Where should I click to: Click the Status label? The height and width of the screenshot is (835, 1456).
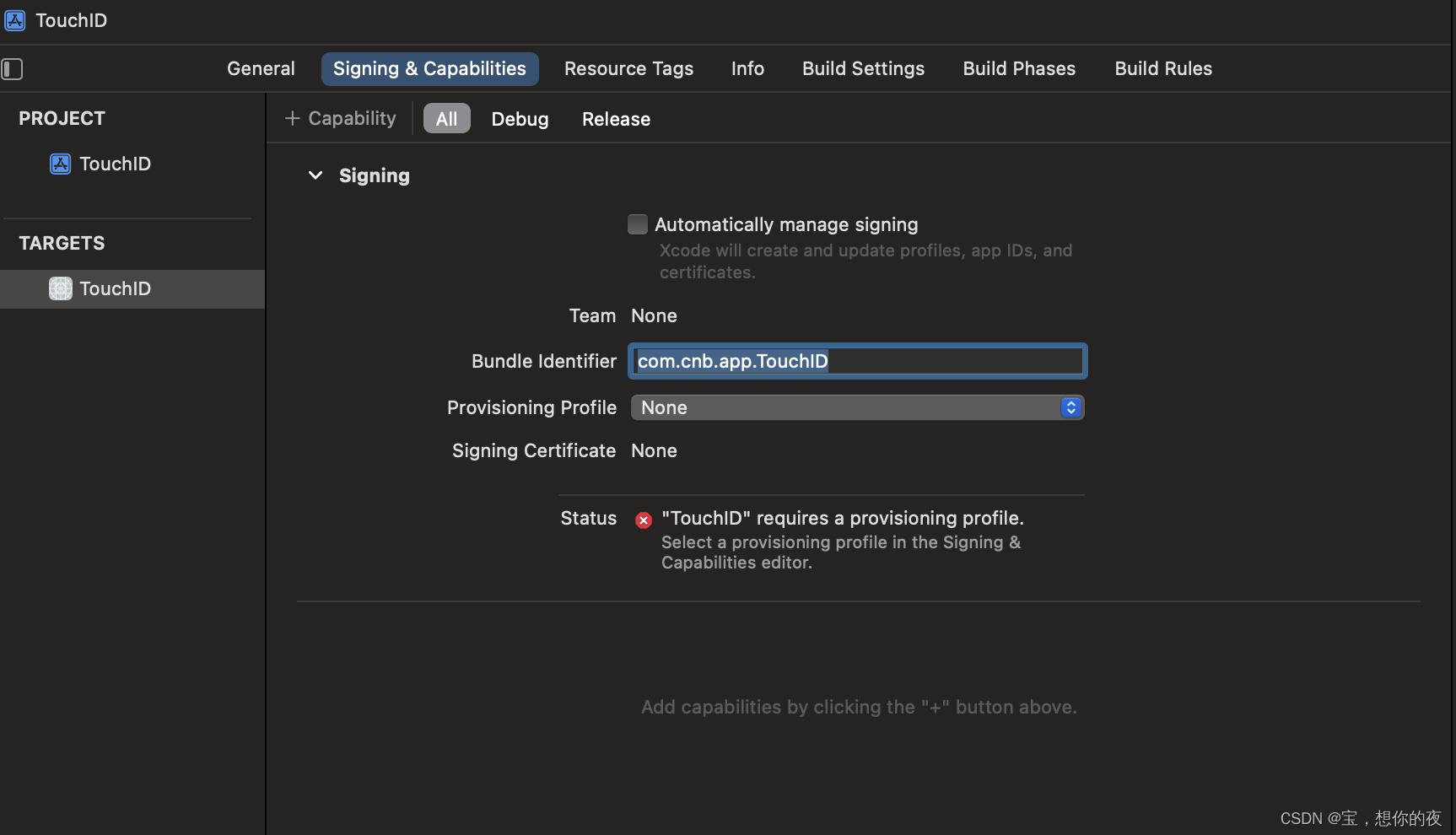(589, 518)
